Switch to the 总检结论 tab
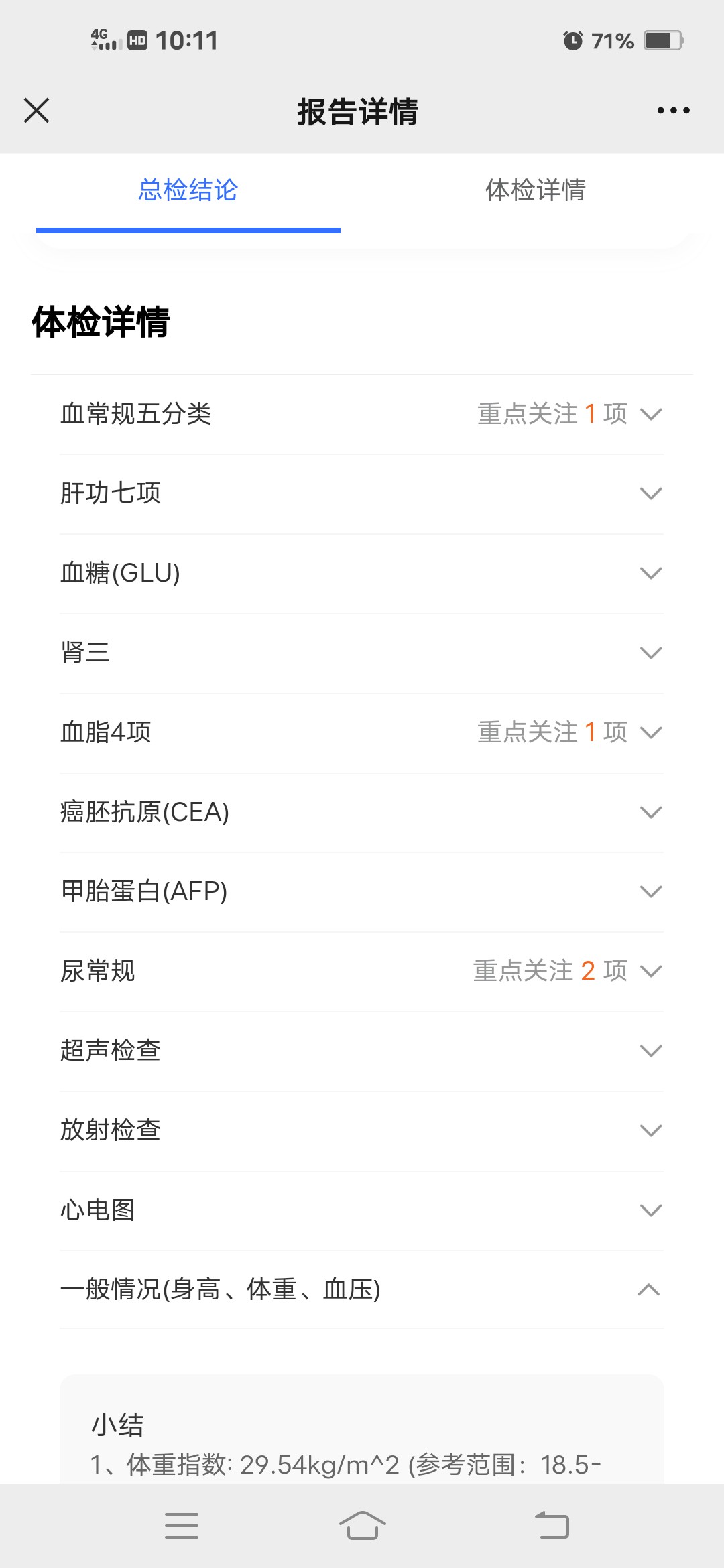Viewport: 724px width, 1568px height. [x=188, y=190]
